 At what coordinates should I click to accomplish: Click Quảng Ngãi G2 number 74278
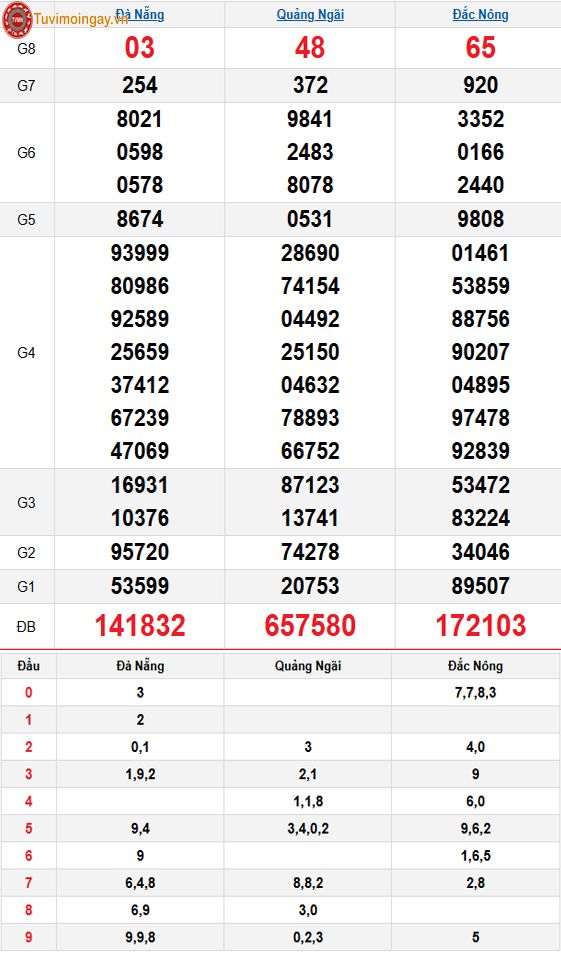[310, 552]
